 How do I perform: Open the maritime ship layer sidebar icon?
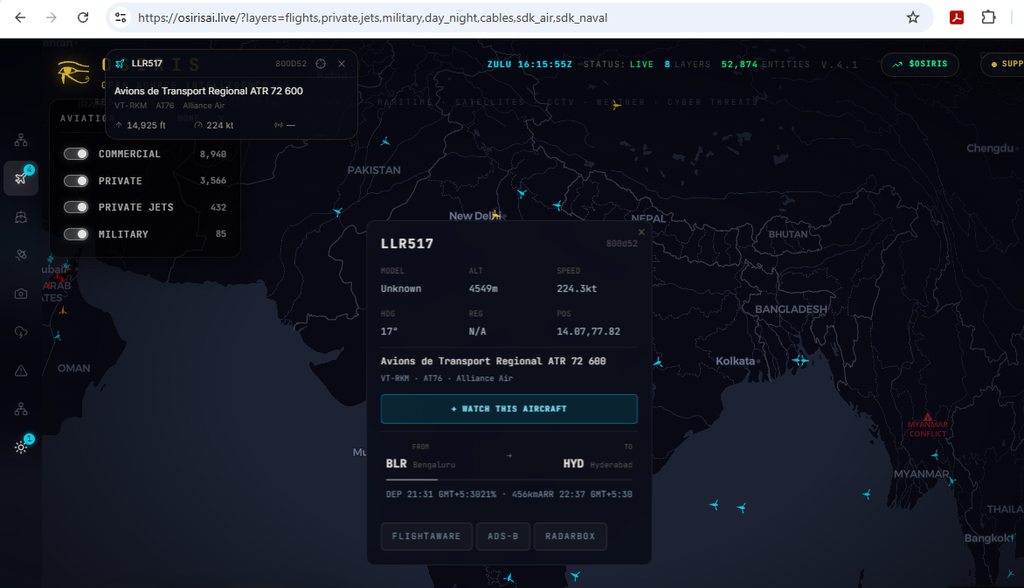click(21, 217)
